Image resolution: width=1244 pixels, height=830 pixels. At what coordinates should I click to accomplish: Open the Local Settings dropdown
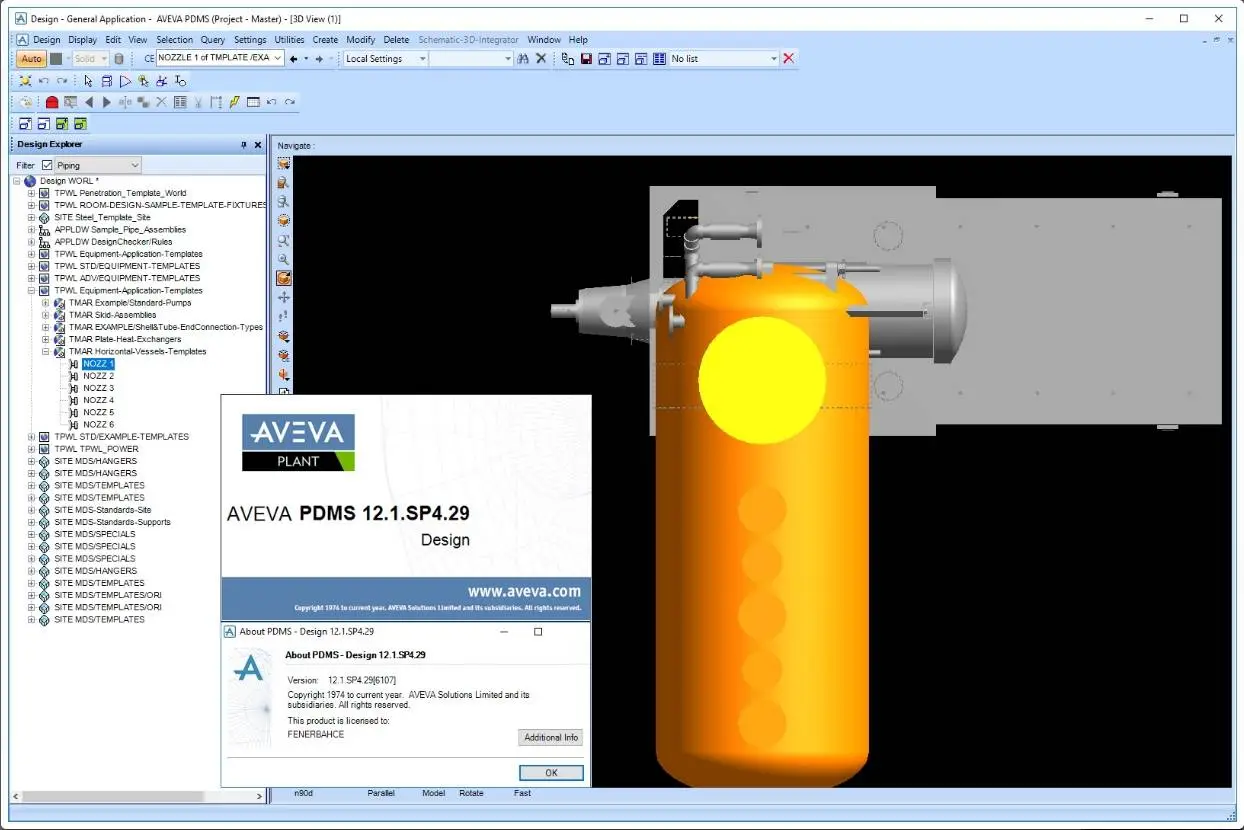coord(422,59)
